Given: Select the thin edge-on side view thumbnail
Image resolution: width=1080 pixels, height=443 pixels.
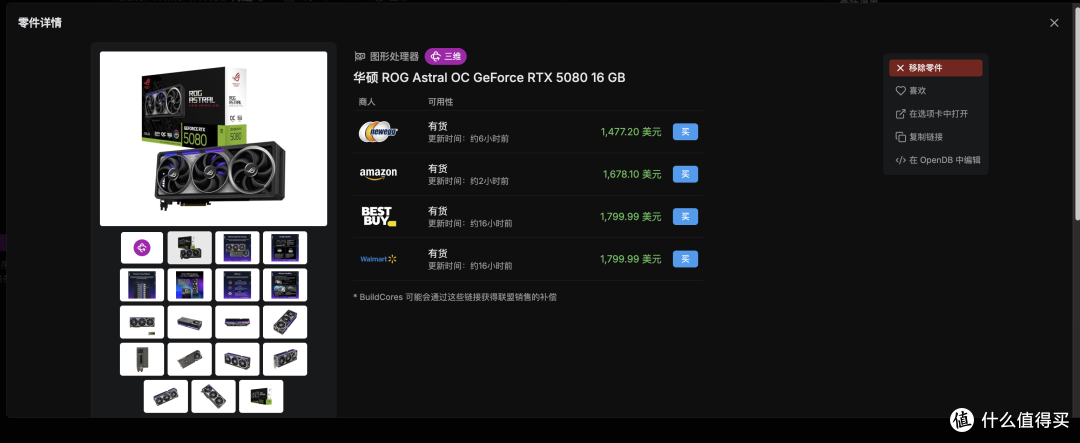Looking at the screenshot, I should tap(237, 322).
